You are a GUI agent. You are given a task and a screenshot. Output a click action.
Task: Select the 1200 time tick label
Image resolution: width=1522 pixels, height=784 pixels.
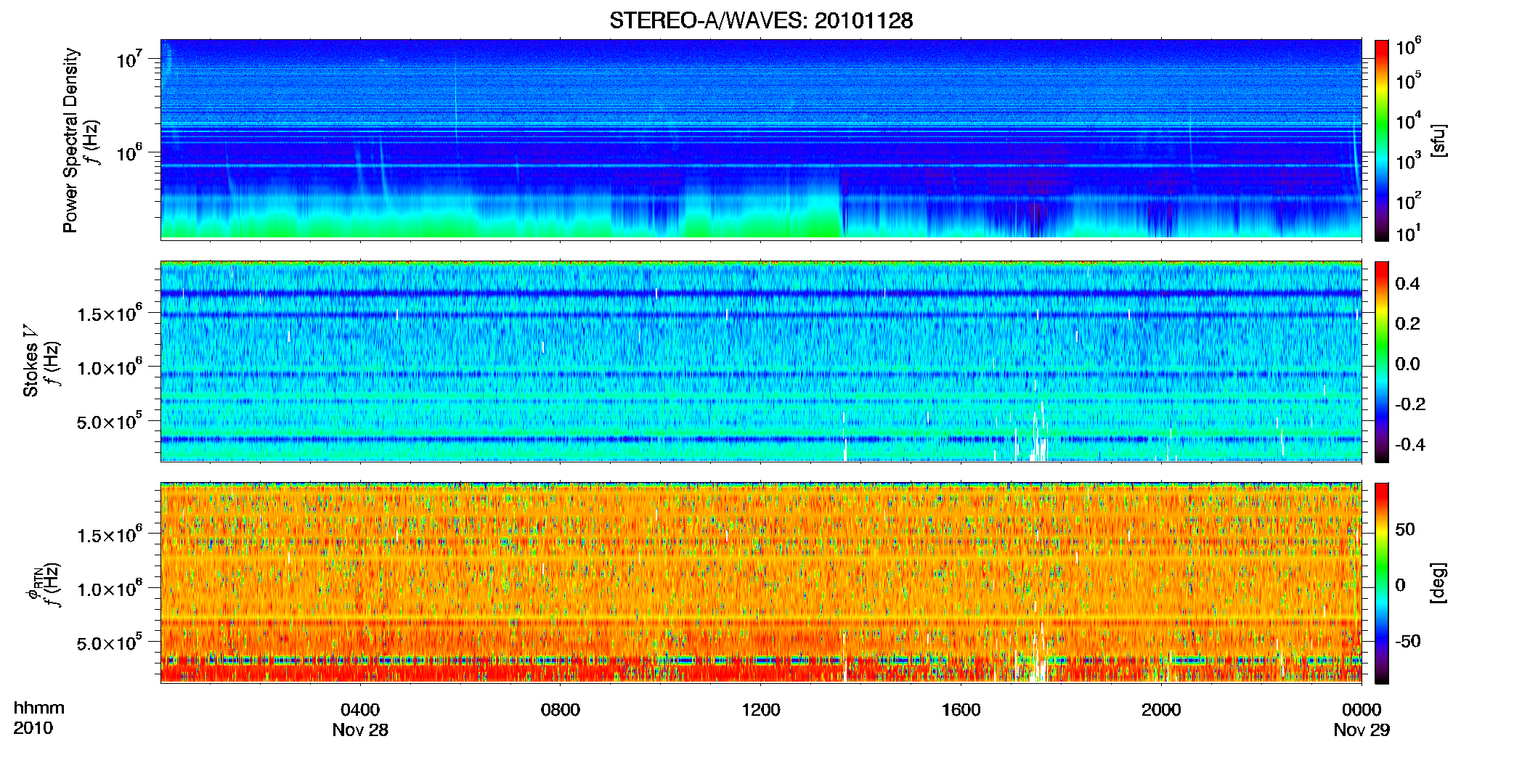click(761, 710)
